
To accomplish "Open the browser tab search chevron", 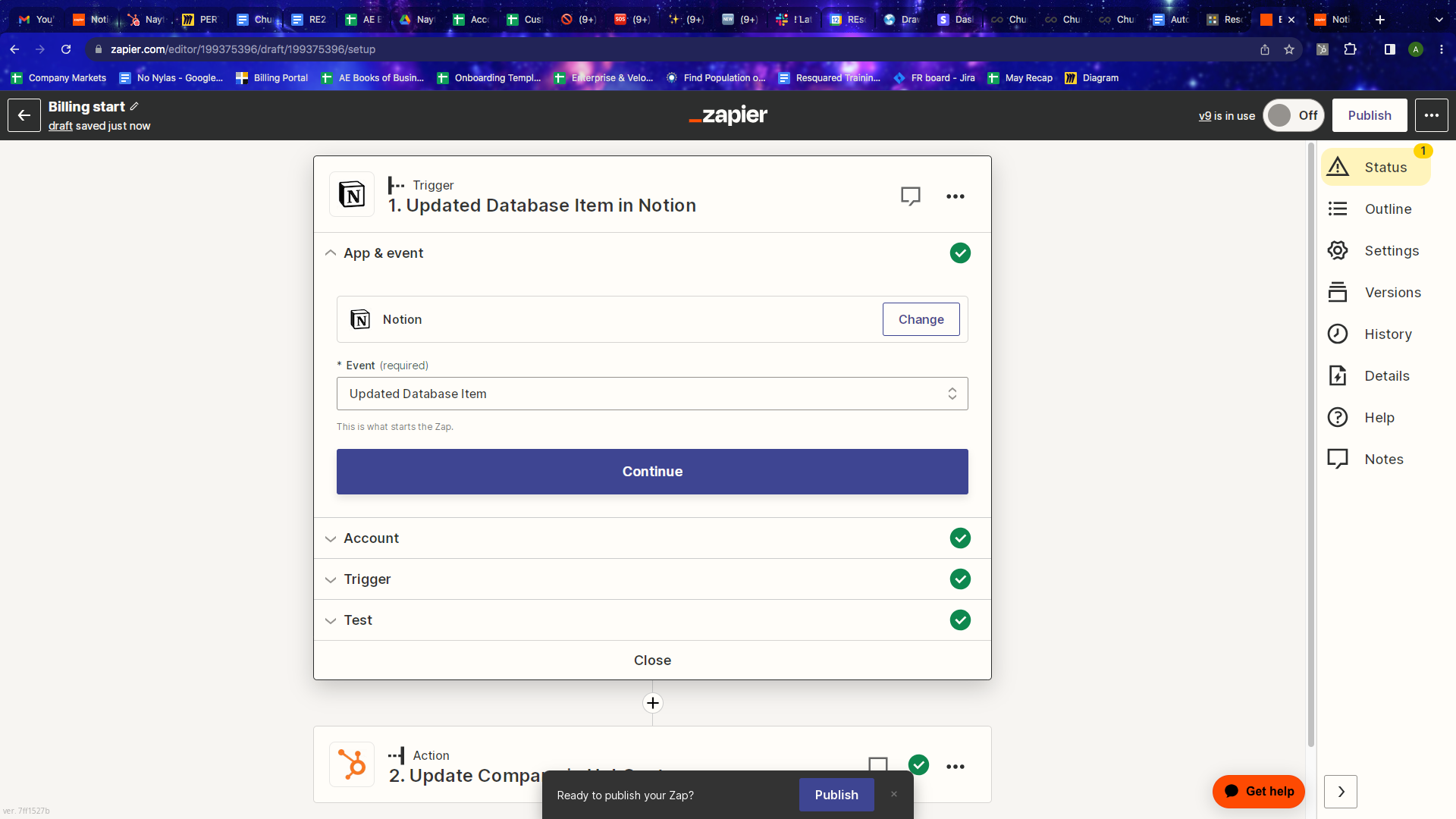I will (x=1439, y=20).
